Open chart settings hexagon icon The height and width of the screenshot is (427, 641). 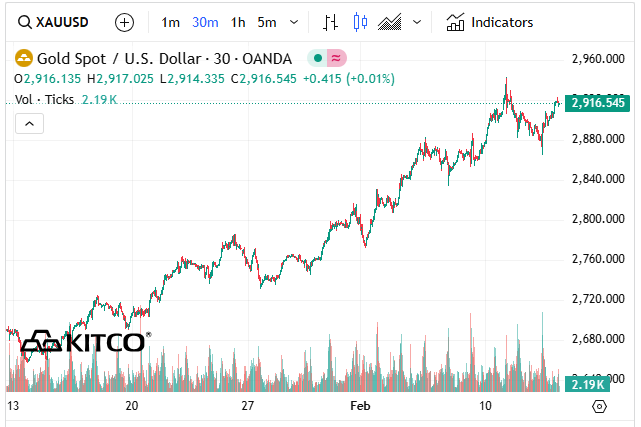(599, 406)
